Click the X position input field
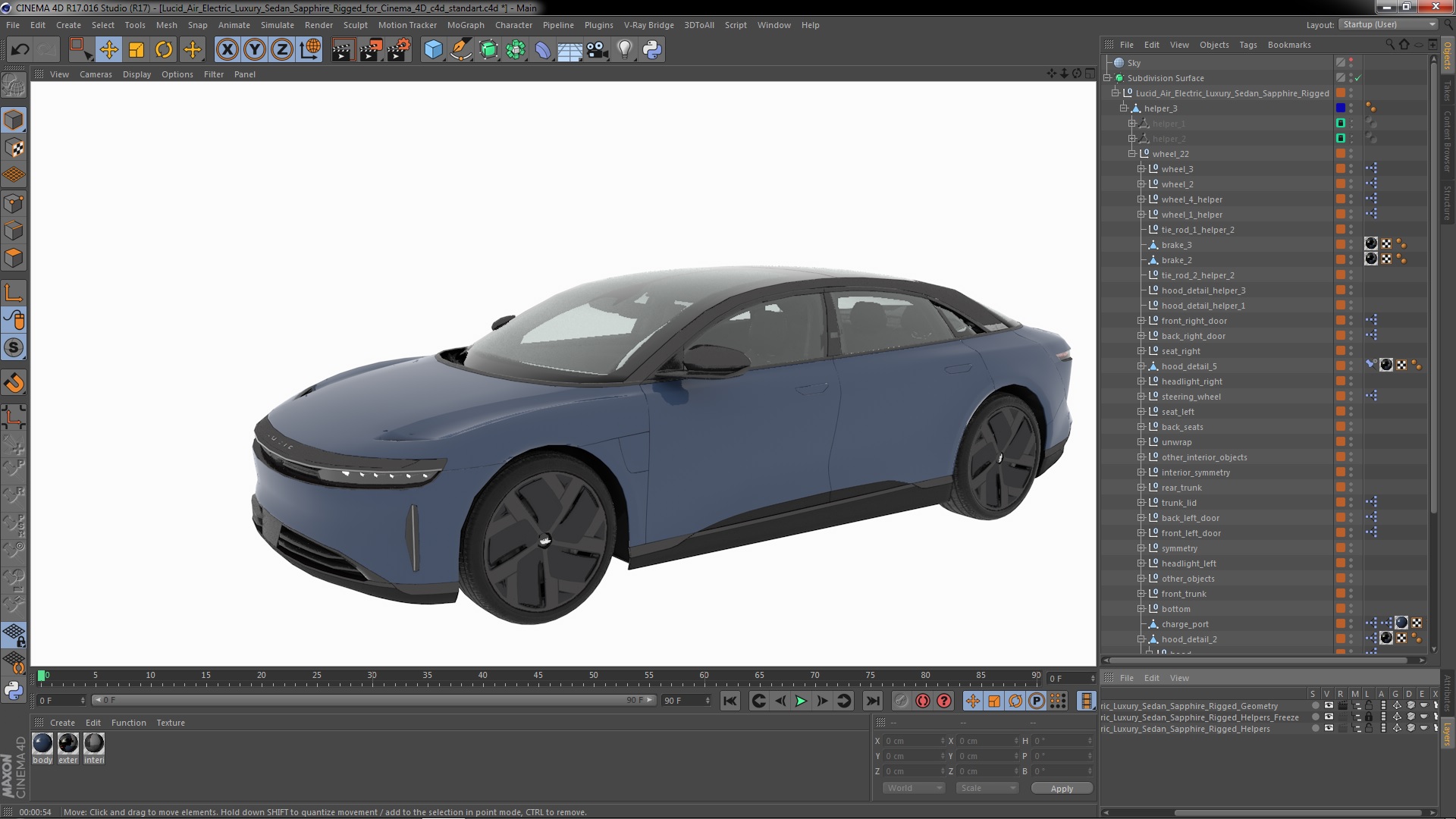1456x819 pixels. pyautogui.click(x=914, y=741)
